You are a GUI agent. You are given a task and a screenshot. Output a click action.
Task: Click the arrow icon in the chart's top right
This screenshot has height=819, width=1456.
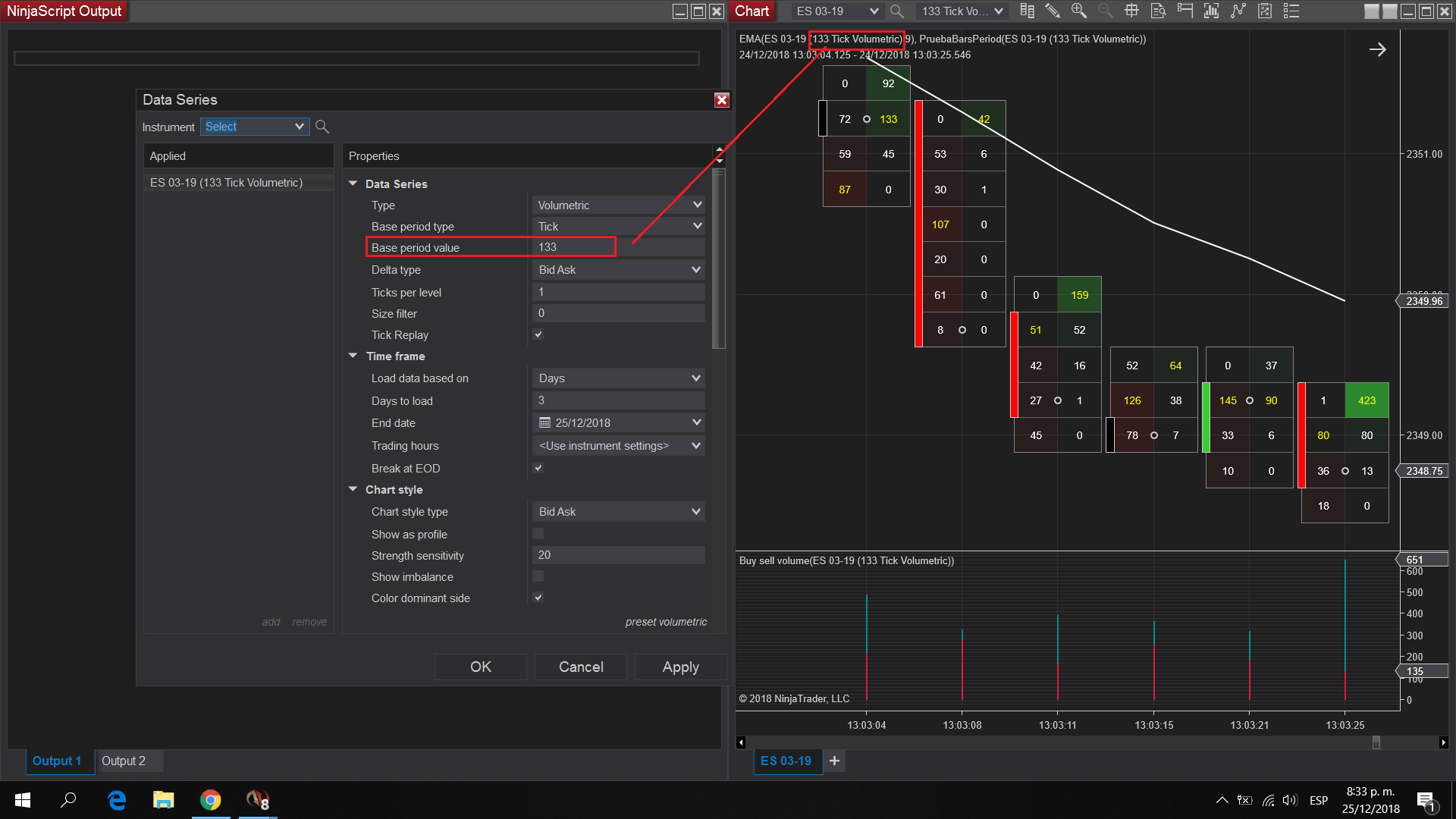(1377, 50)
